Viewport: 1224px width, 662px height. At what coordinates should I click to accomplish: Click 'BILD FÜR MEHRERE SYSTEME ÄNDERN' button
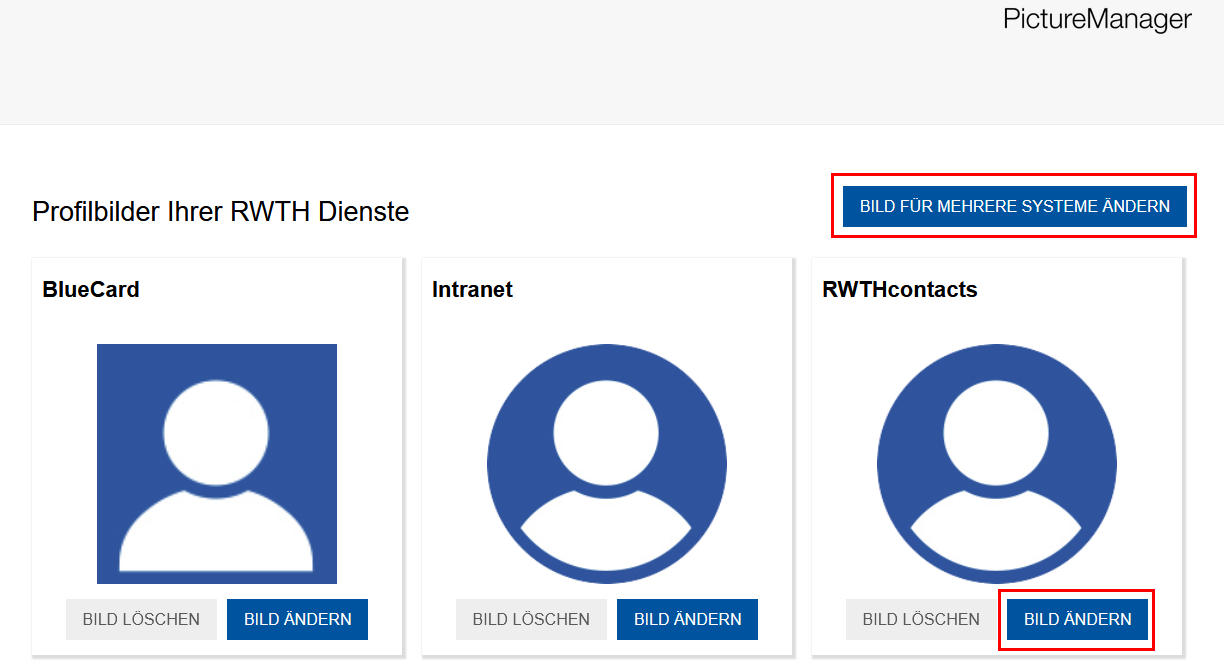[x=1012, y=206]
